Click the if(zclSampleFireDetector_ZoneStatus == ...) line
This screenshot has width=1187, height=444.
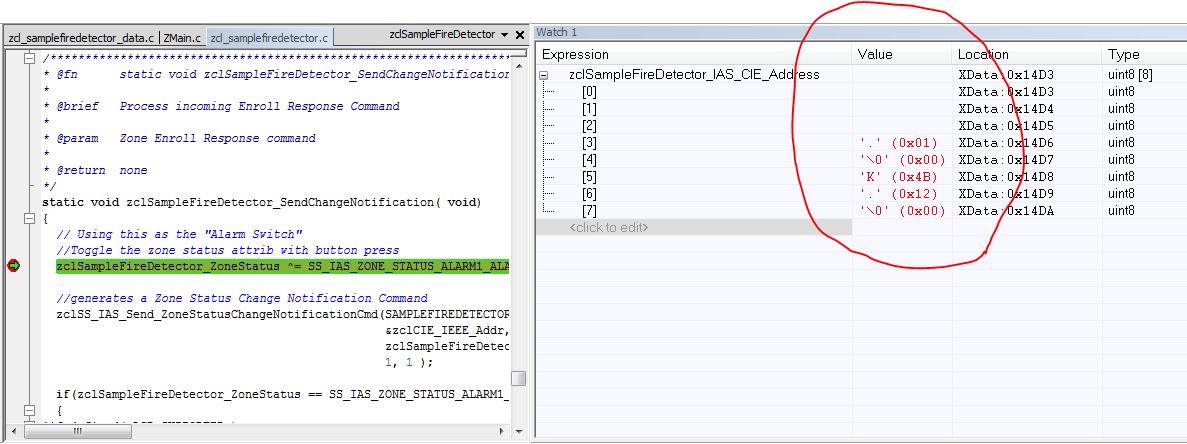coord(283,394)
